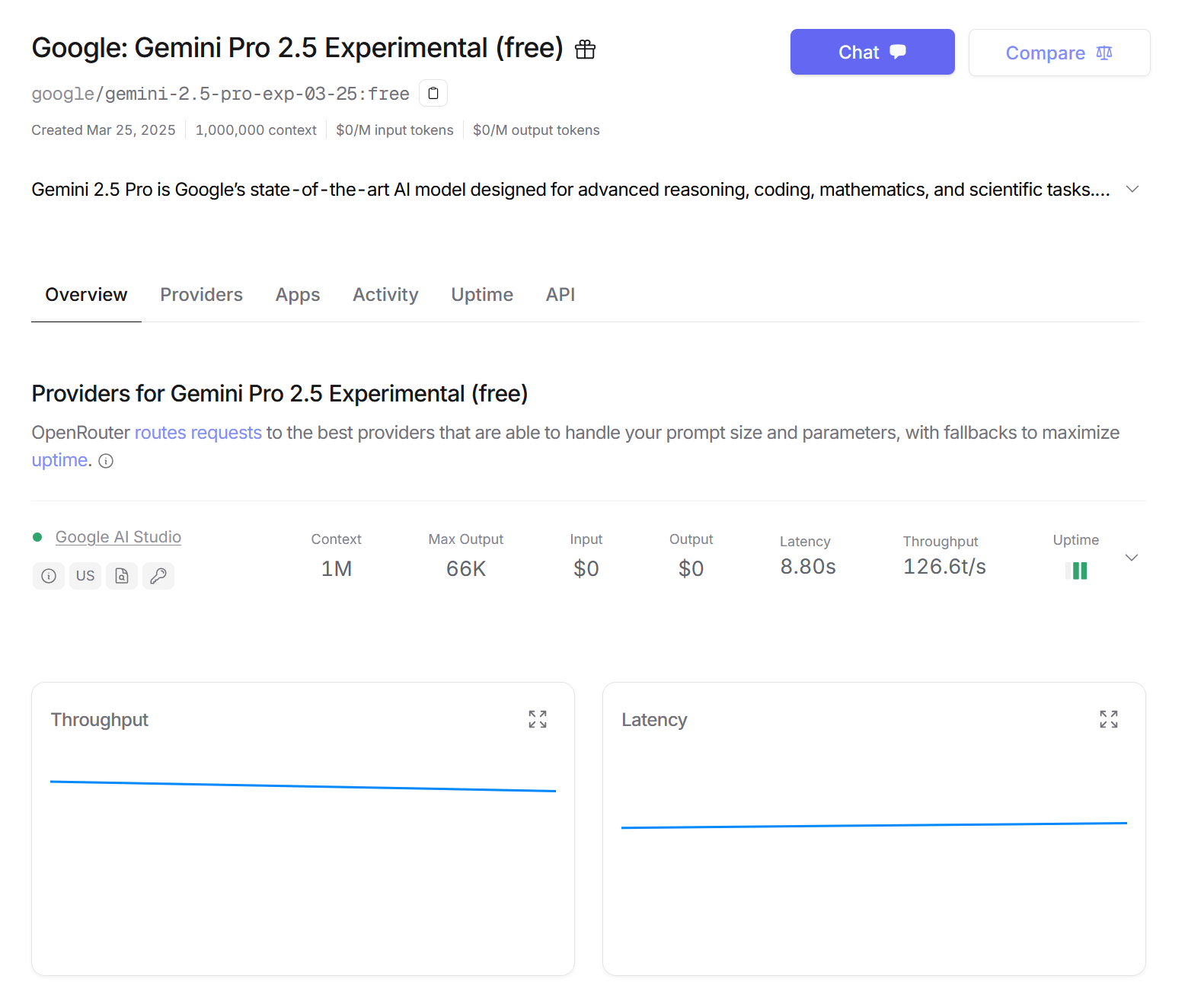The image size is (1204, 982).
Task: Follow the uptime link
Action: tap(59, 460)
